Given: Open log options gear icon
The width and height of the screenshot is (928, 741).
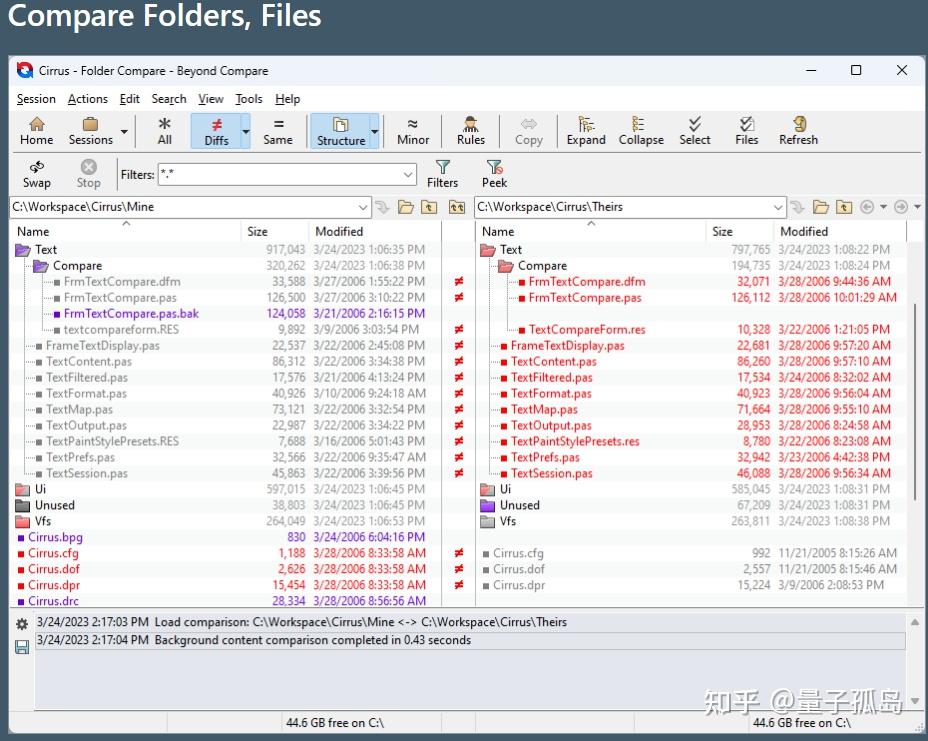Looking at the screenshot, I should (22, 624).
